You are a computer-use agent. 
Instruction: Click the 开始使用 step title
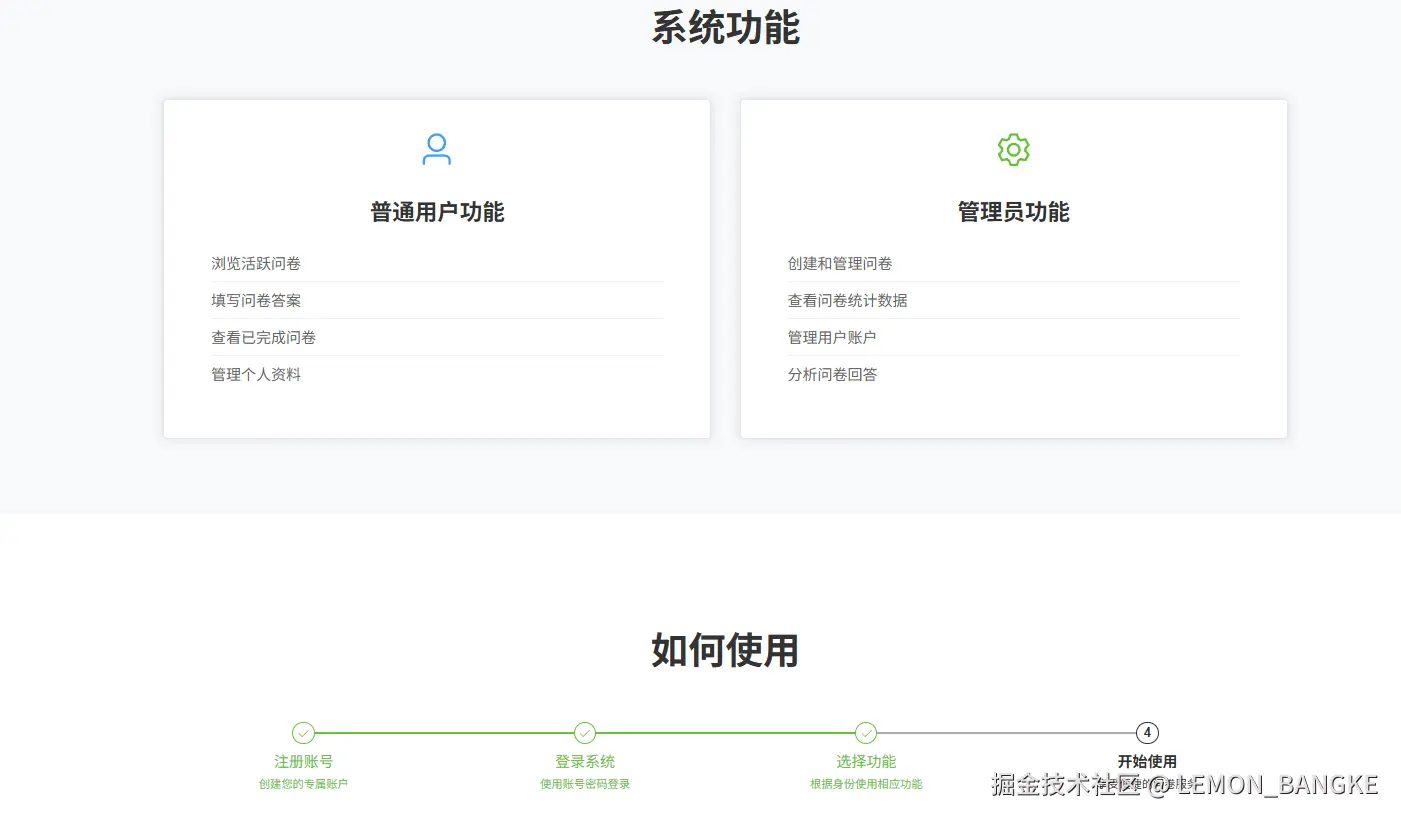click(x=1147, y=762)
